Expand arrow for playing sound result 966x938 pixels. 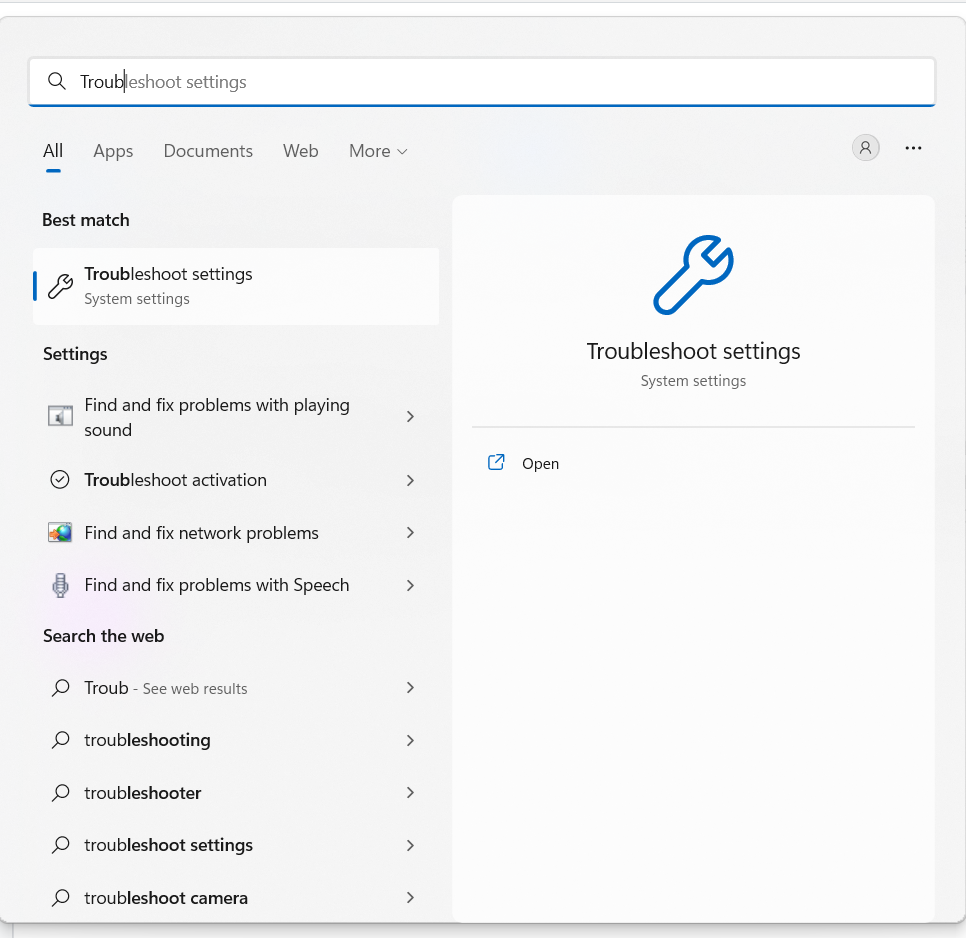tap(410, 416)
